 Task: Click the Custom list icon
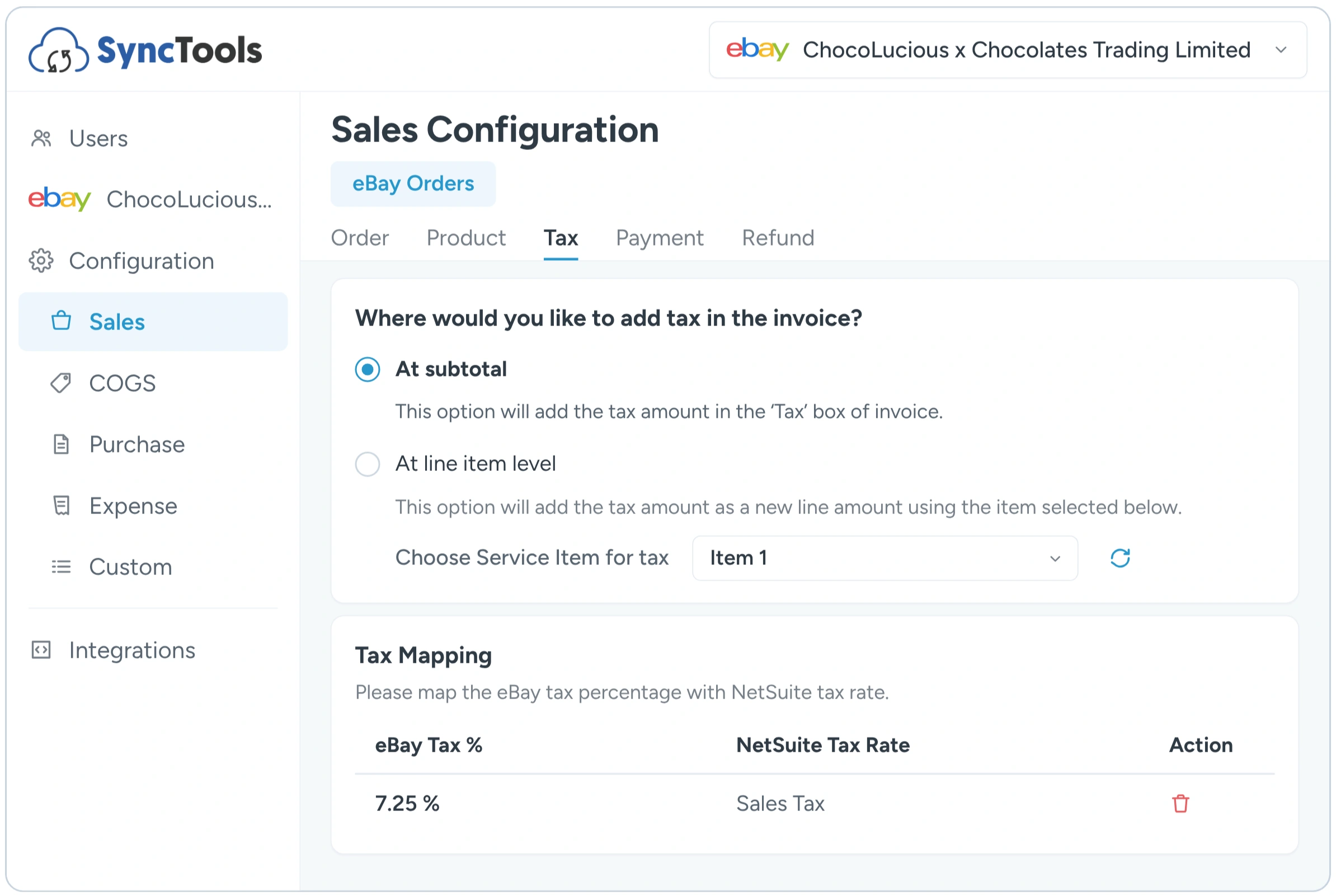point(61,567)
